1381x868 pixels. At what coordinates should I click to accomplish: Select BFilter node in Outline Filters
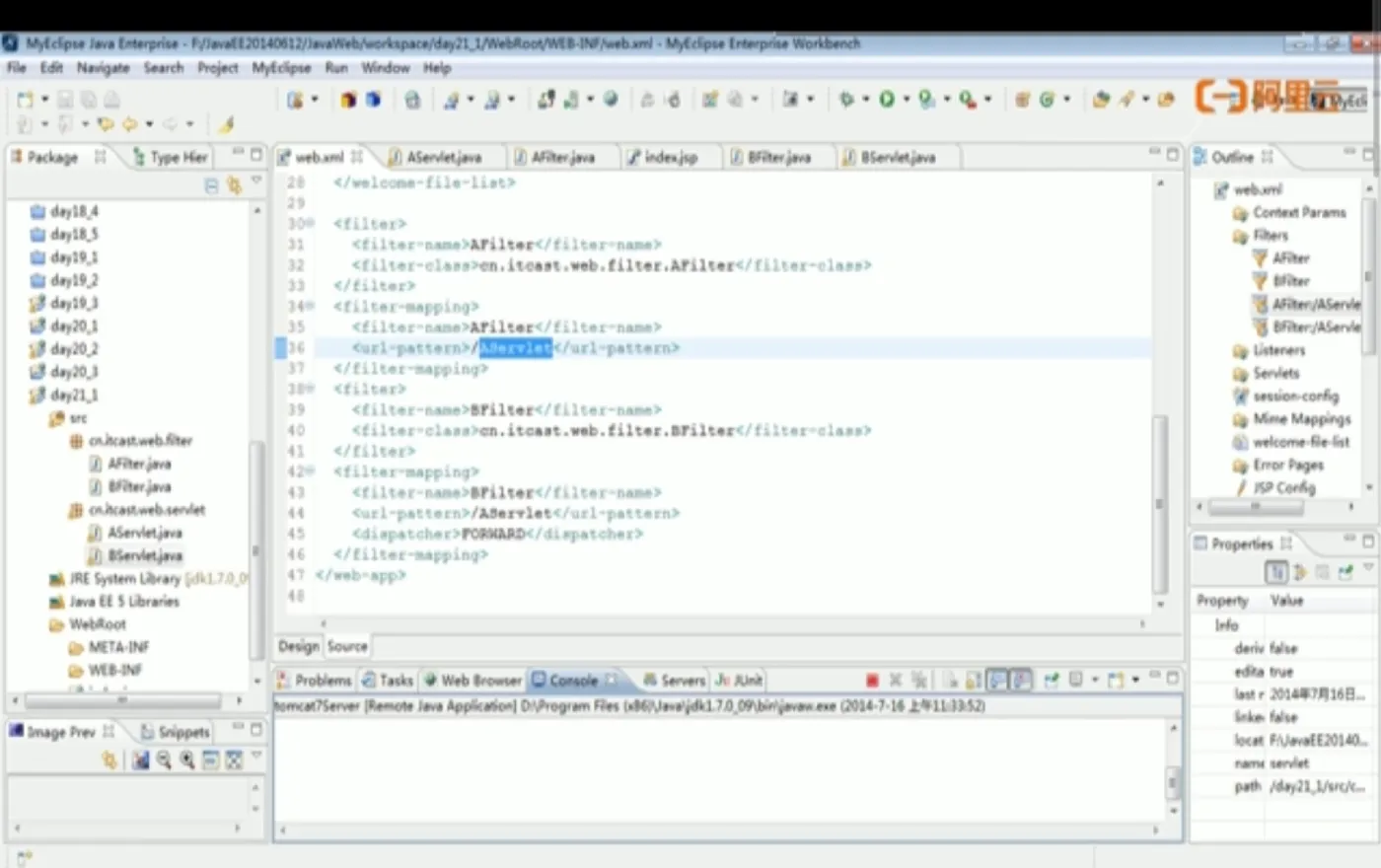coord(1281,281)
